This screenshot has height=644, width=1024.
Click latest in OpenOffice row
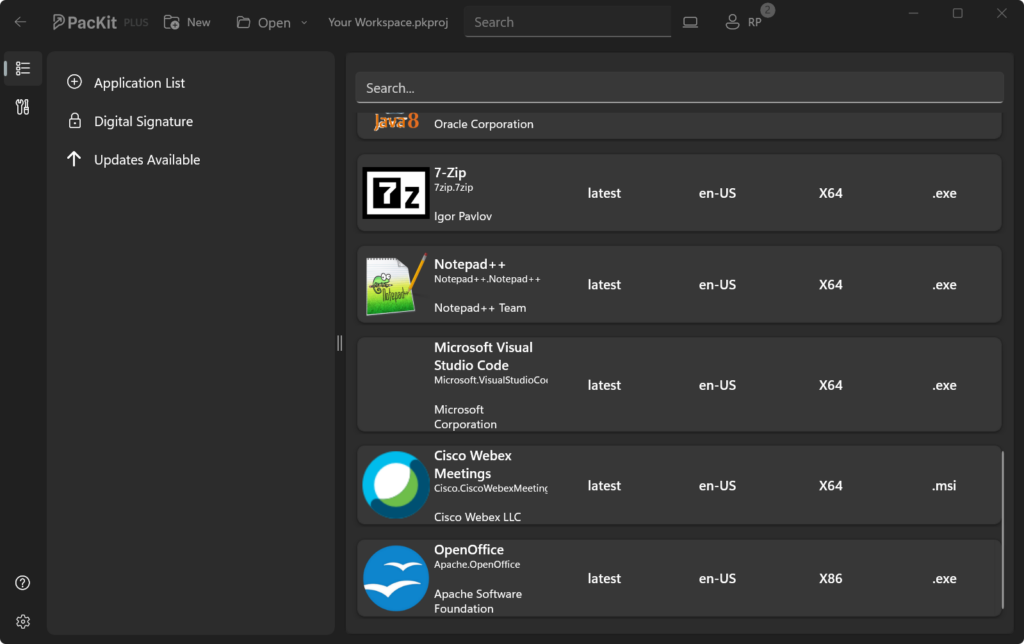point(604,579)
